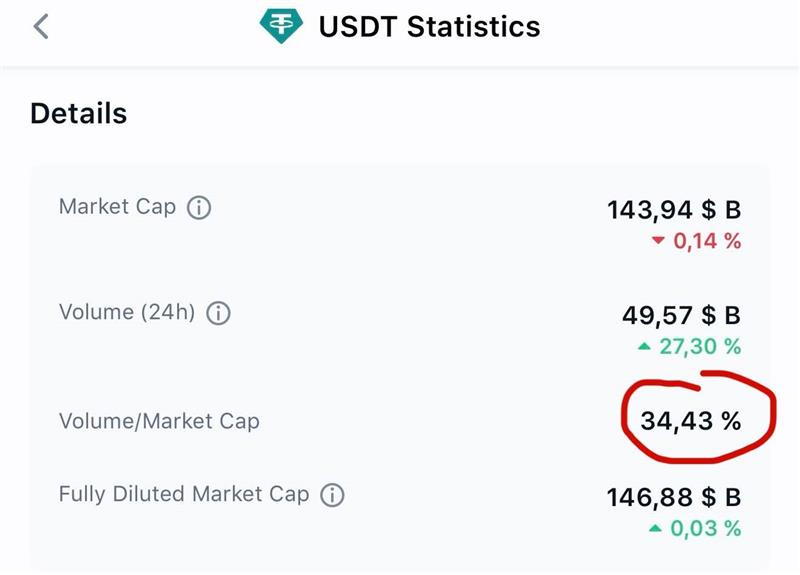Viewport: 800px width, 575px height.
Task: Select the Market Cap label
Action: point(117,207)
